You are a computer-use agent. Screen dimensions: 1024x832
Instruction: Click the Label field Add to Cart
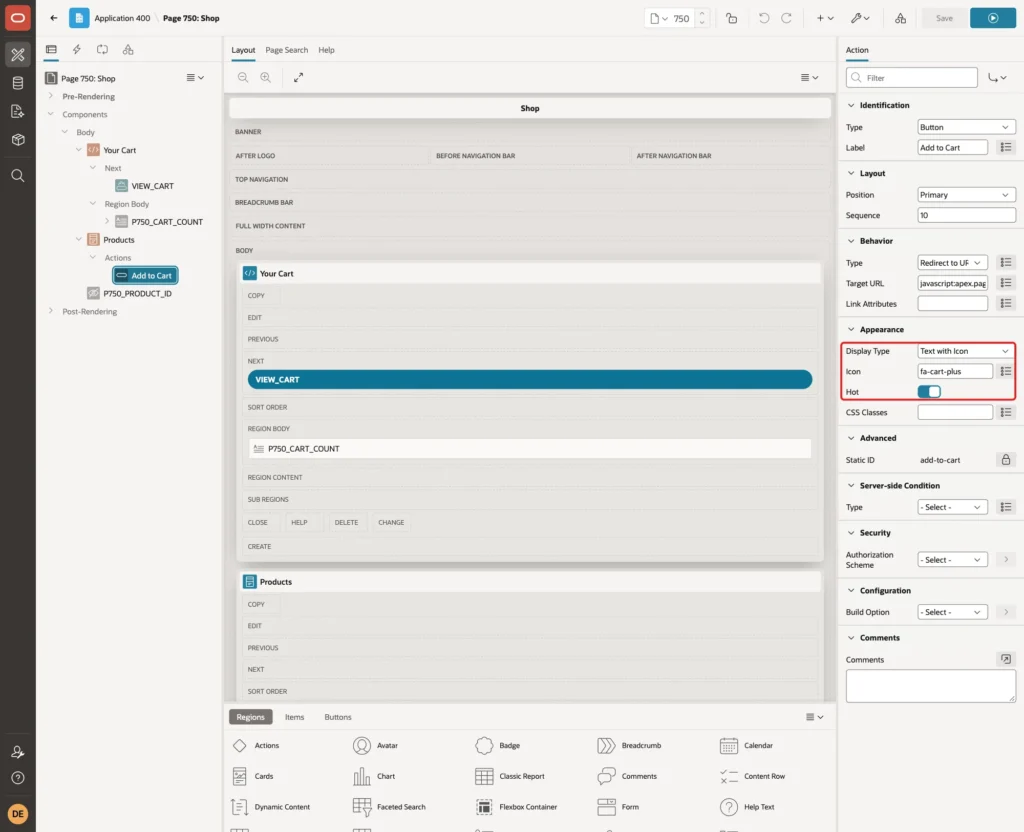(x=952, y=148)
